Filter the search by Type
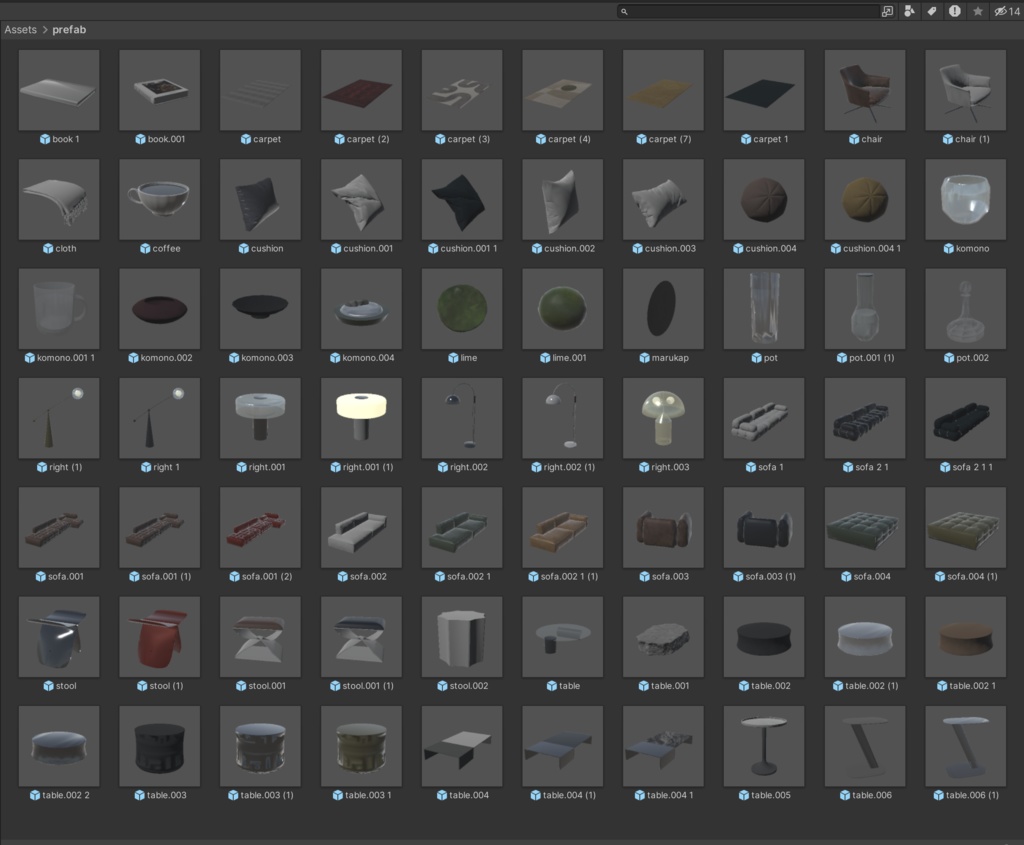Image resolution: width=1024 pixels, height=845 pixels. [910, 11]
